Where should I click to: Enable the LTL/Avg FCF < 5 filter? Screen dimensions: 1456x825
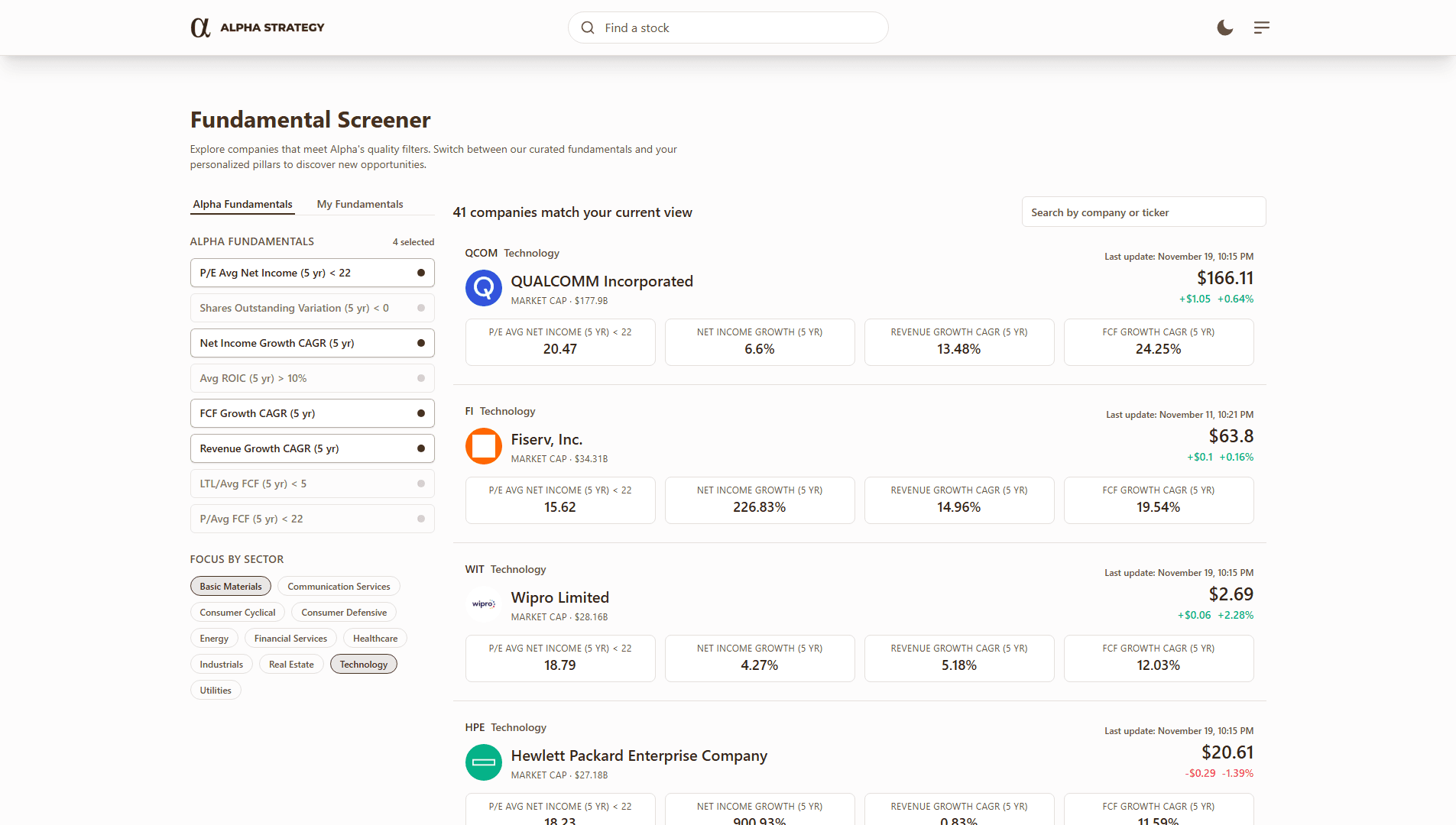(312, 484)
